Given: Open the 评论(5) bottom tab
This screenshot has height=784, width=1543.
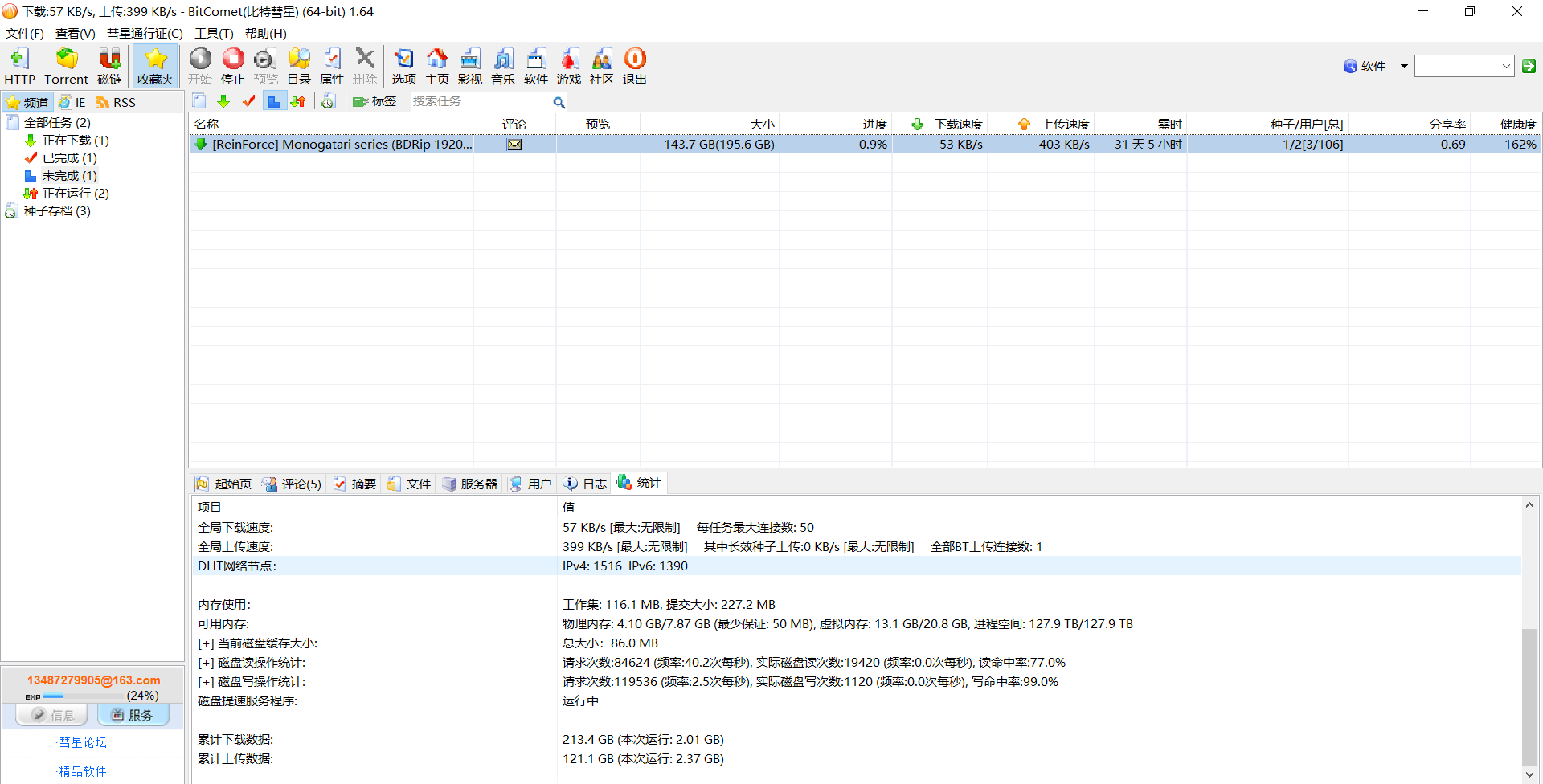Looking at the screenshot, I should pos(291,484).
